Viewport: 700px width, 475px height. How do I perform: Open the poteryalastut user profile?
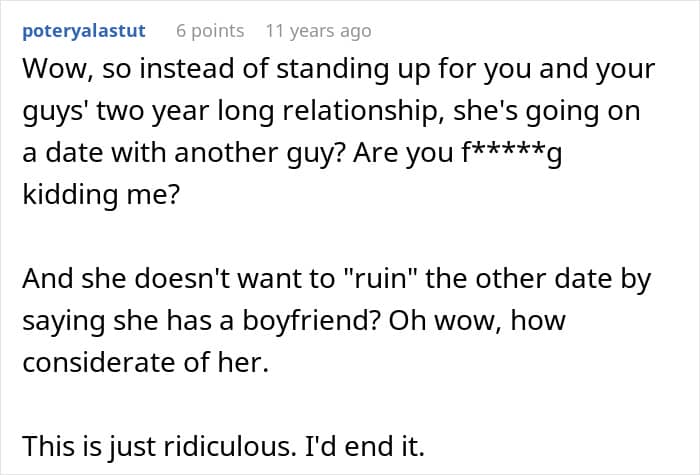click(x=84, y=30)
